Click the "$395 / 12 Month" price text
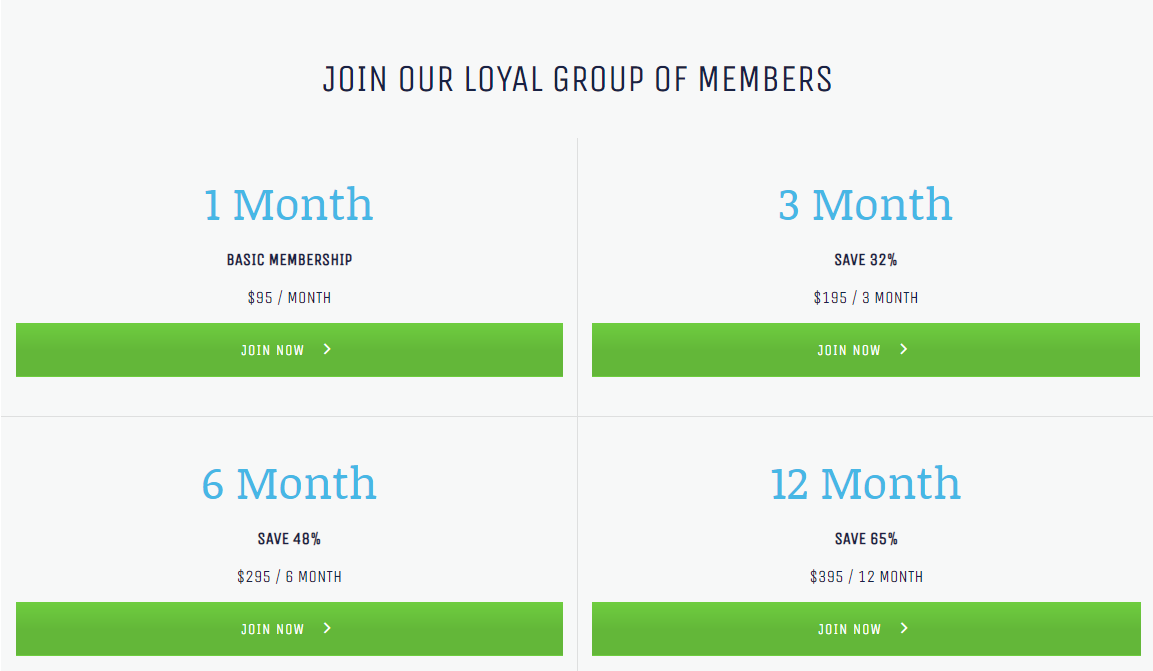1153x671 pixels. (866, 577)
